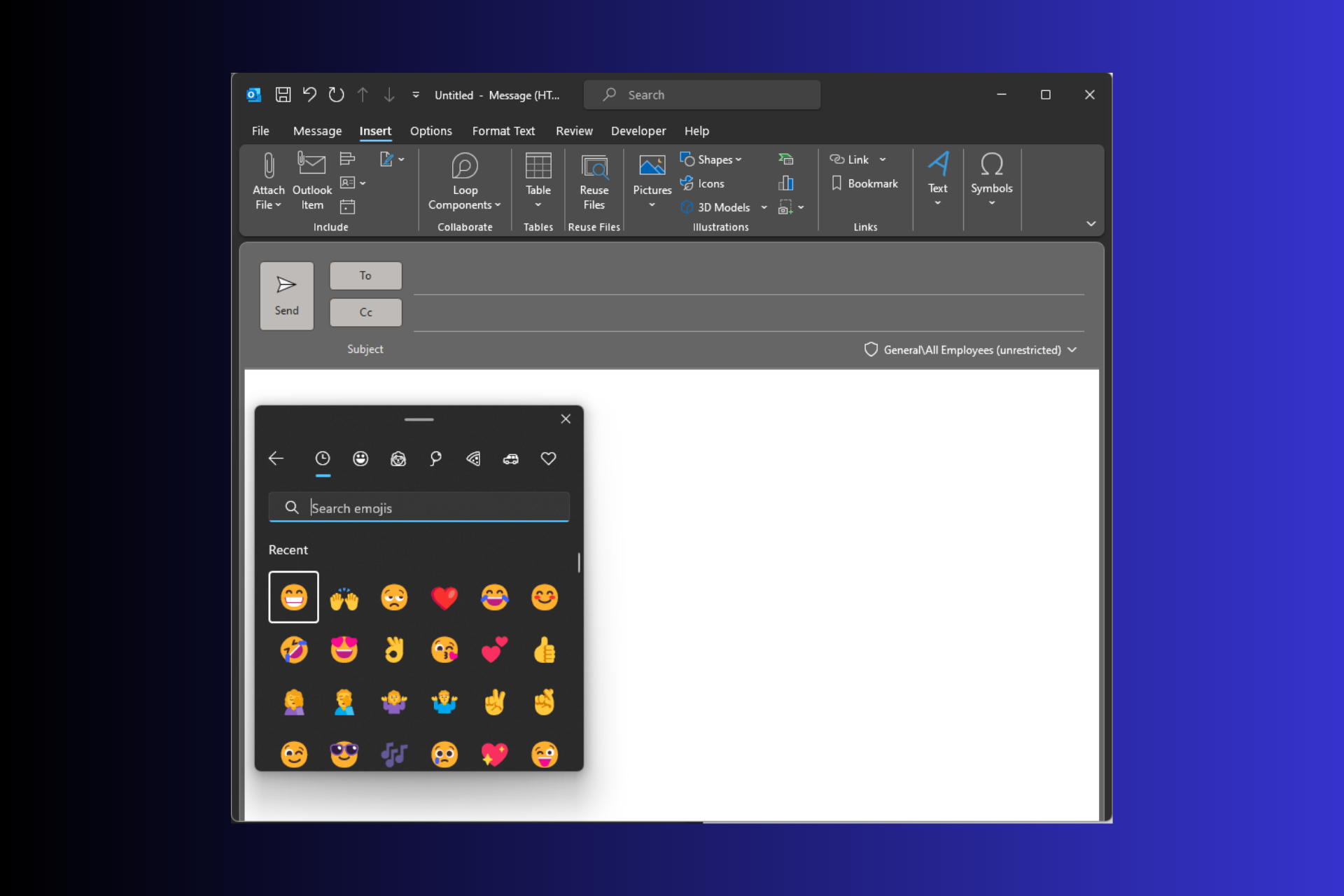The image size is (1344, 896).
Task: Insert the sunglasses face emoji
Action: click(344, 754)
